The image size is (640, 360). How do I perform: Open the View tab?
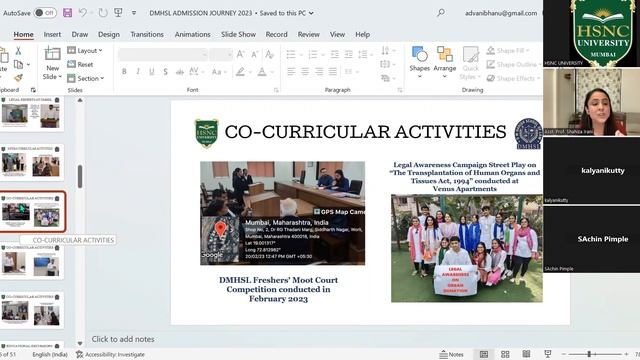click(x=337, y=35)
